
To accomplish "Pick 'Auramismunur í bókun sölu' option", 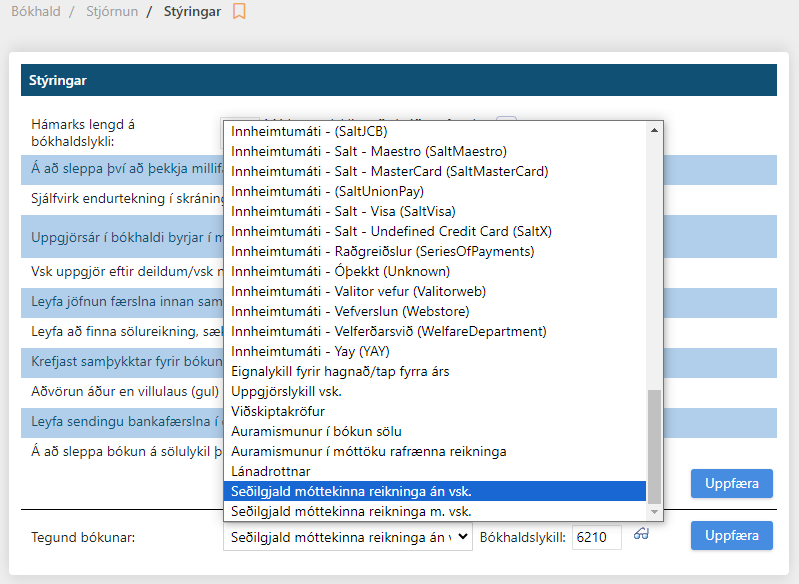I will click(316, 431).
